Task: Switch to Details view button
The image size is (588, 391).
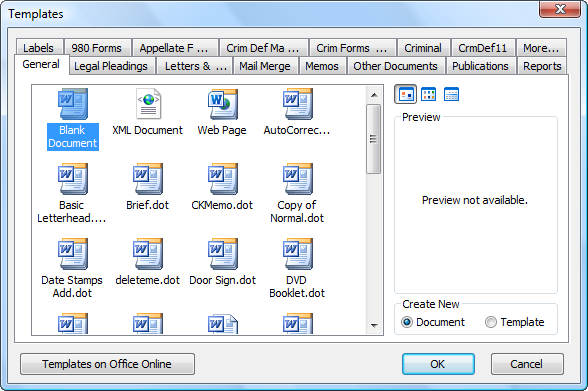Action: [x=451, y=94]
